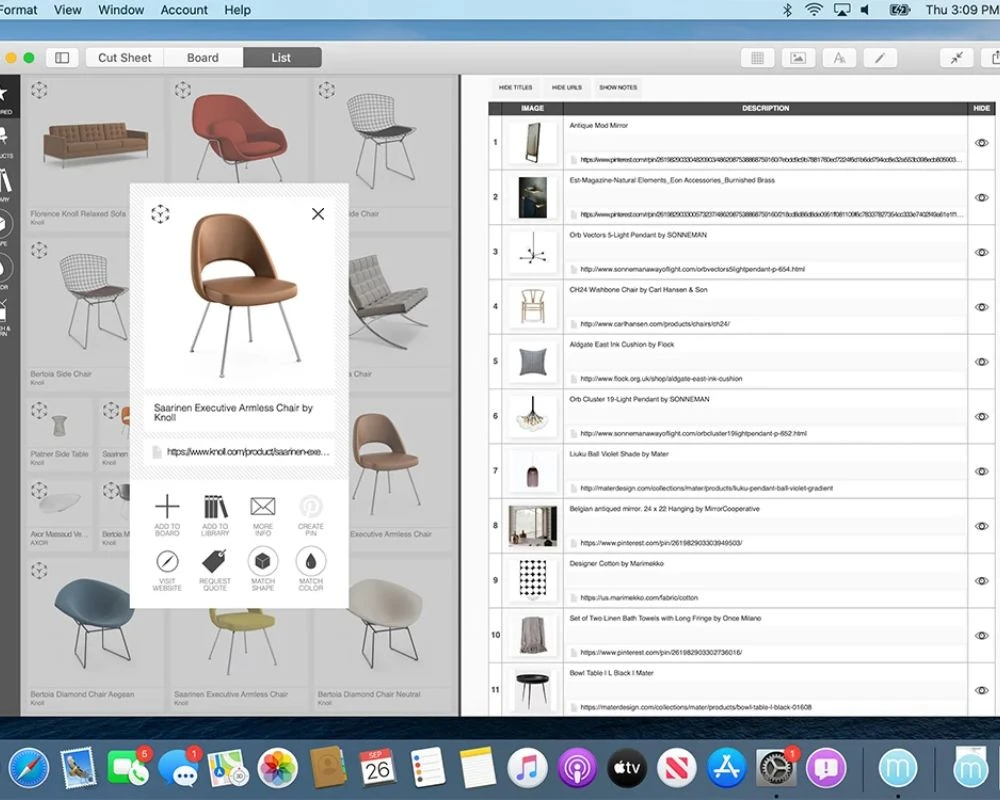
Task: Open the Music app in Dock
Action: (527, 767)
